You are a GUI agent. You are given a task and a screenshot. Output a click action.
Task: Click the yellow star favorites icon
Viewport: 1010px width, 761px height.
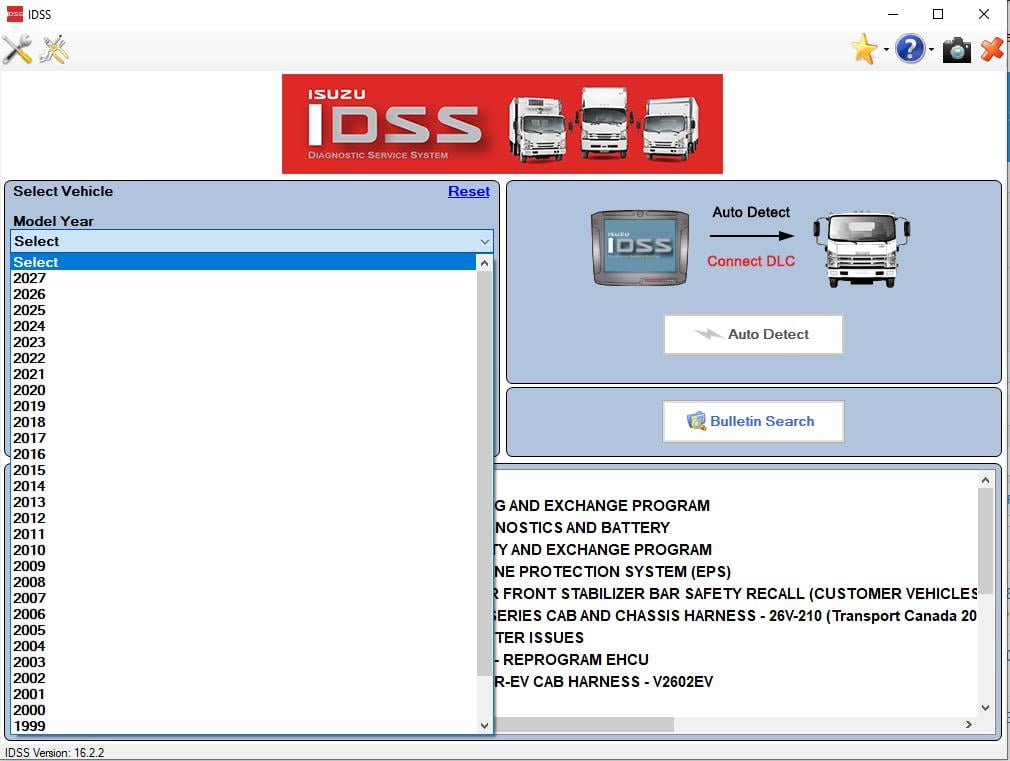tap(864, 49)
